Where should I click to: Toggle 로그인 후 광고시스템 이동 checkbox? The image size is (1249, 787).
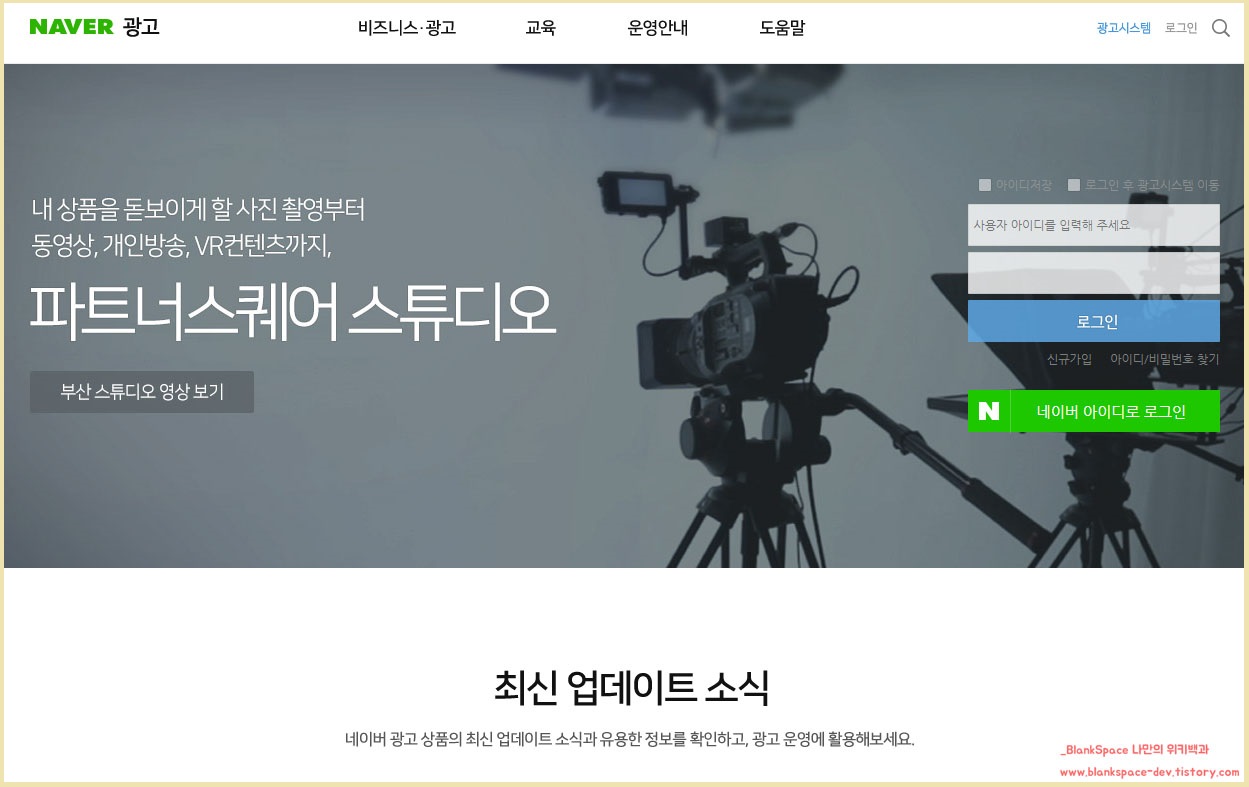[x=1074, y=185]
